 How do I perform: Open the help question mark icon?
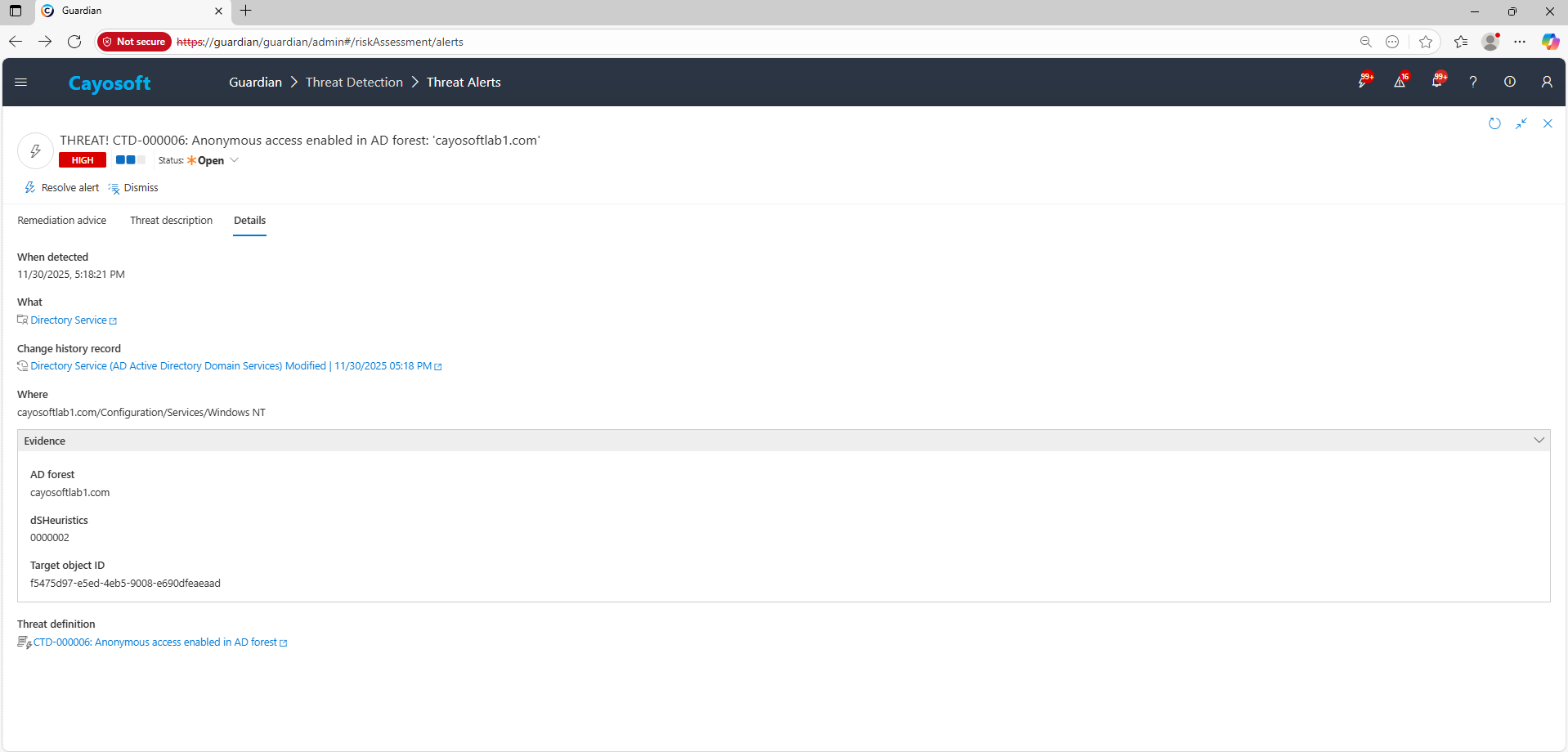(1473, 83)
